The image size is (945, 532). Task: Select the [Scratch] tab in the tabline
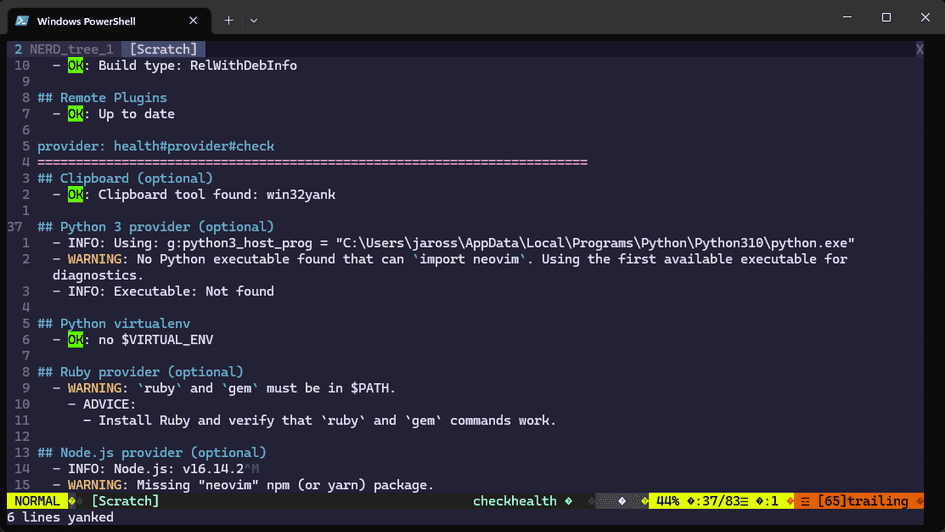(163, 49)
